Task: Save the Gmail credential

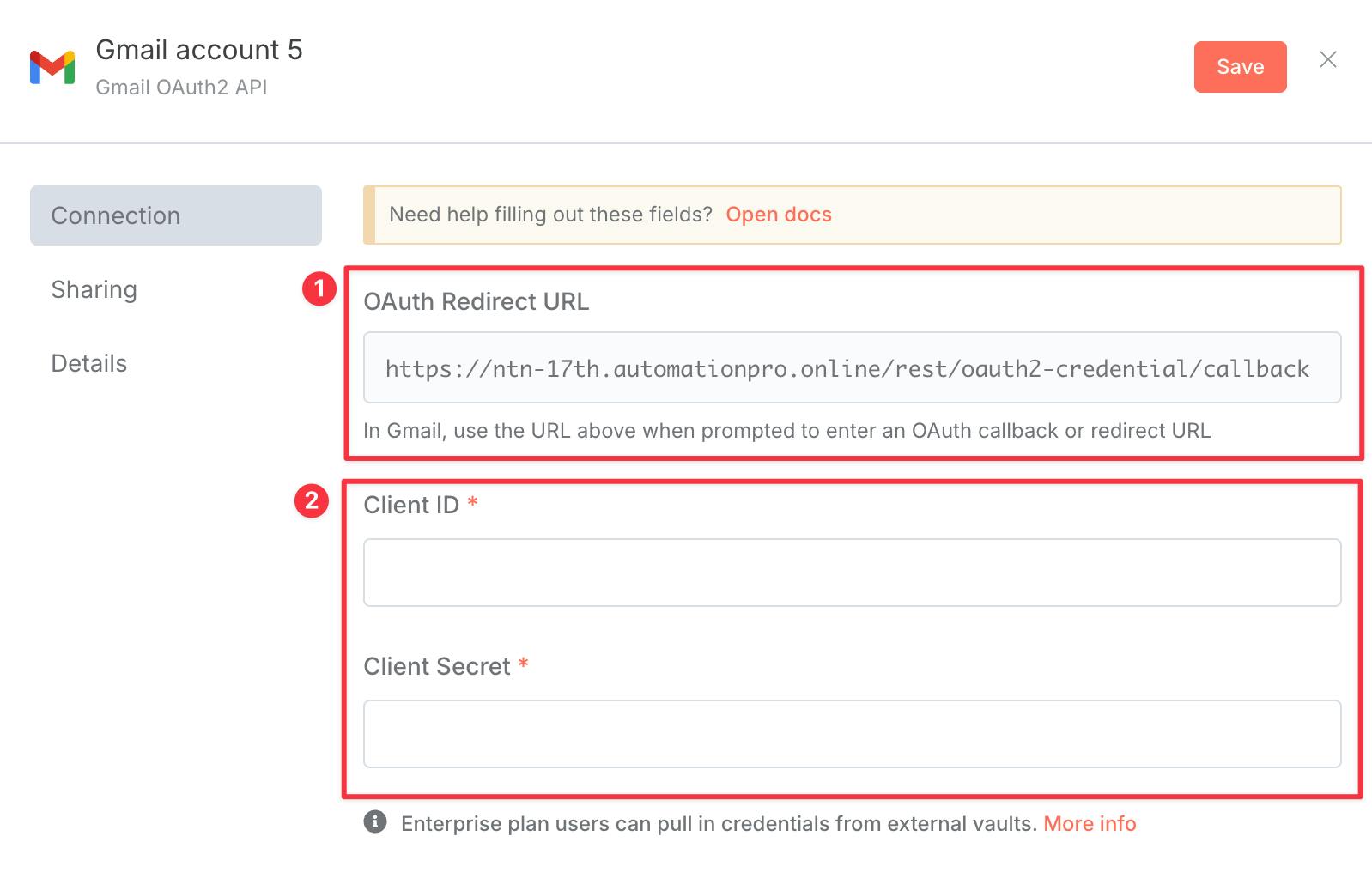Action: [1240, 67]
